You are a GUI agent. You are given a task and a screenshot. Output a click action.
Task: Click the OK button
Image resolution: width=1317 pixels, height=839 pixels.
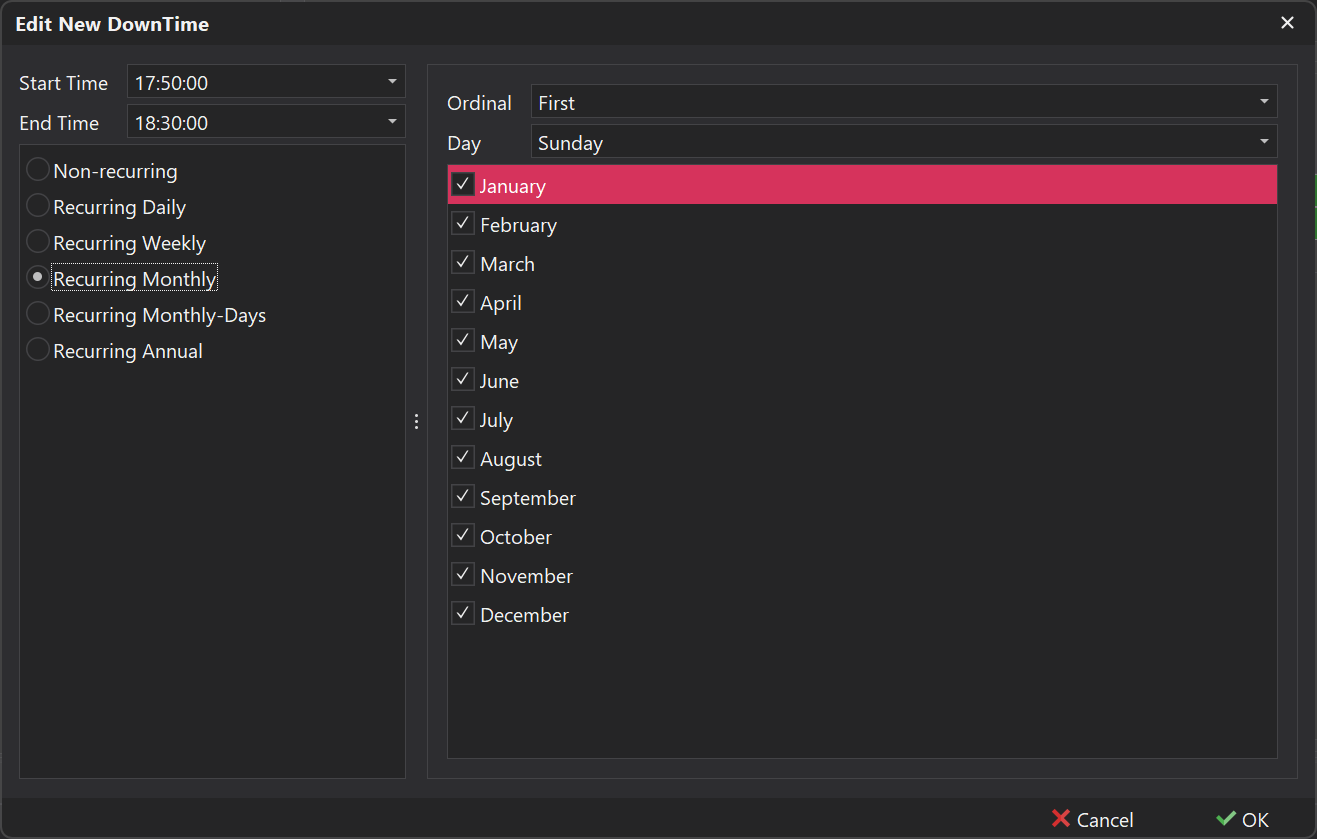click(1243, 819)
